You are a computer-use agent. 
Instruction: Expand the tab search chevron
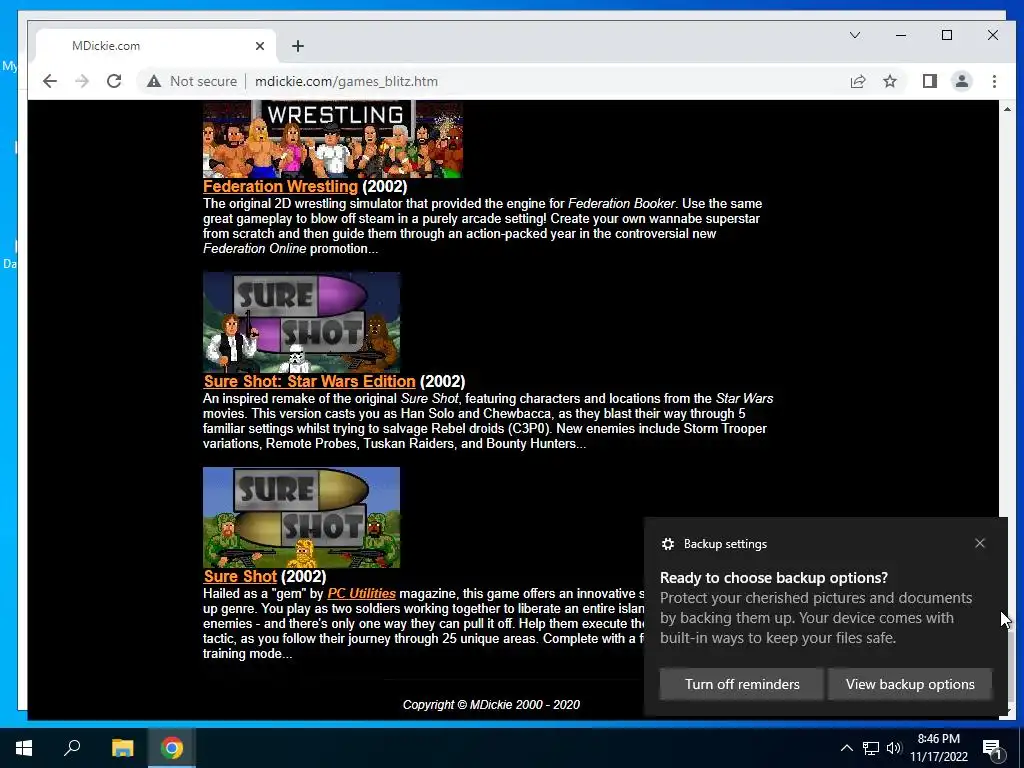click(x=854, y=35)
